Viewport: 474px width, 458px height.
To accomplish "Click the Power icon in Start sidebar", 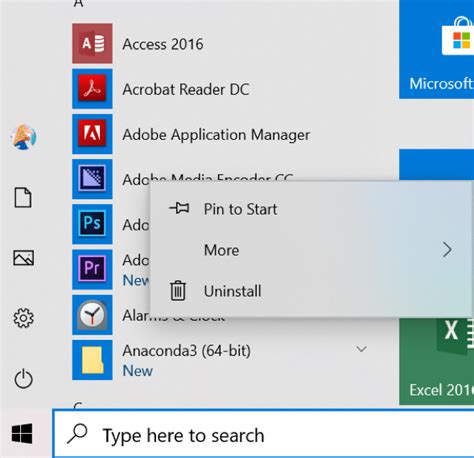I will coord(23,379).
